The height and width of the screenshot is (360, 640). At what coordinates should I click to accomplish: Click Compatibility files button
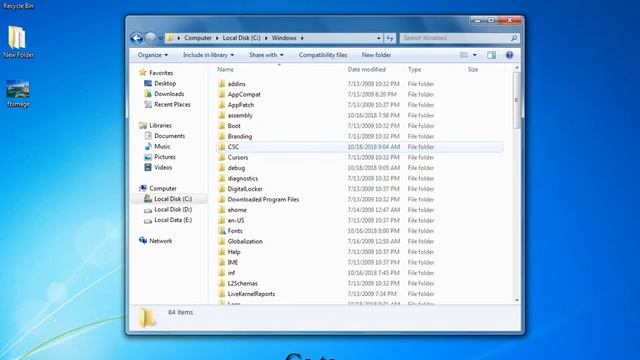[322, 55]
